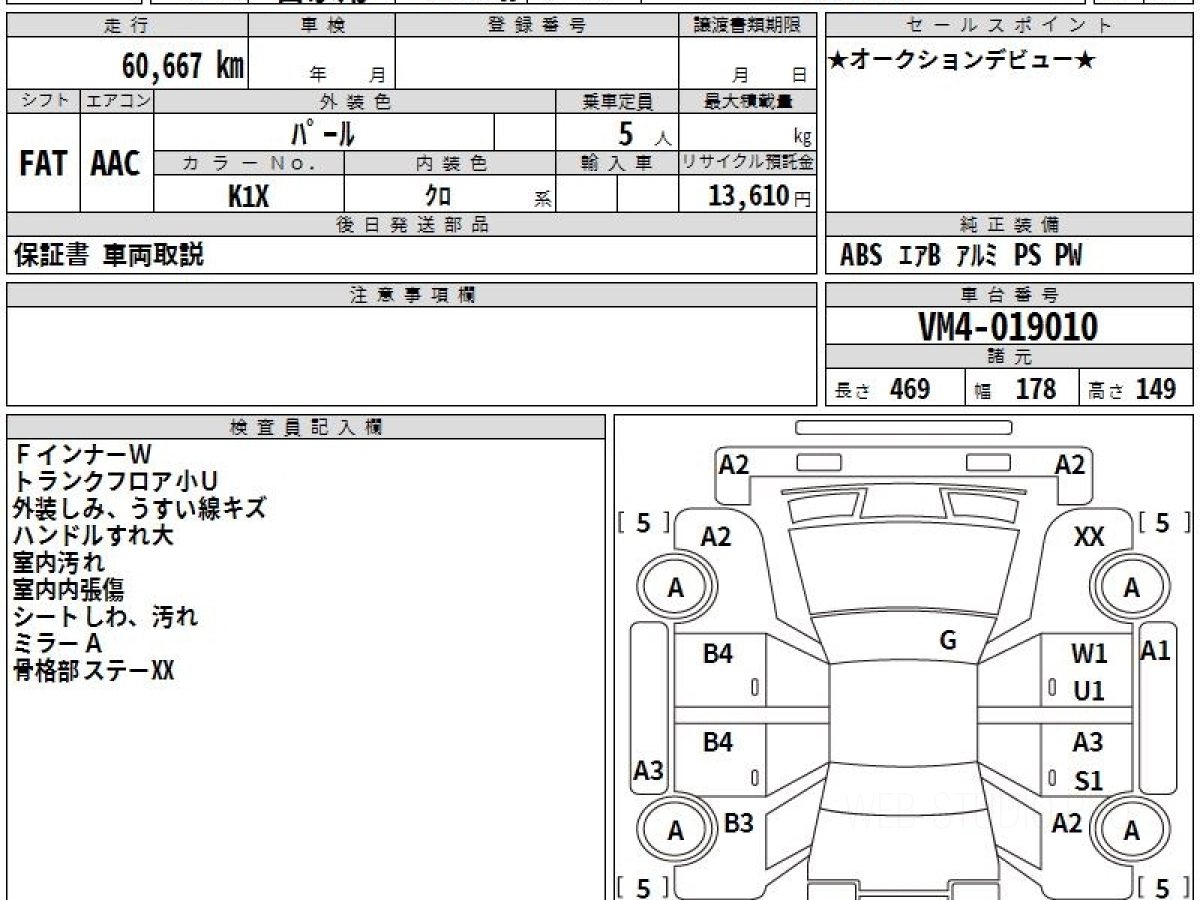Image resolution: width=1200 pixels, height=900 pixels.
Task: Click the 最大積載量 header
Action: click(x=749, y=101)
